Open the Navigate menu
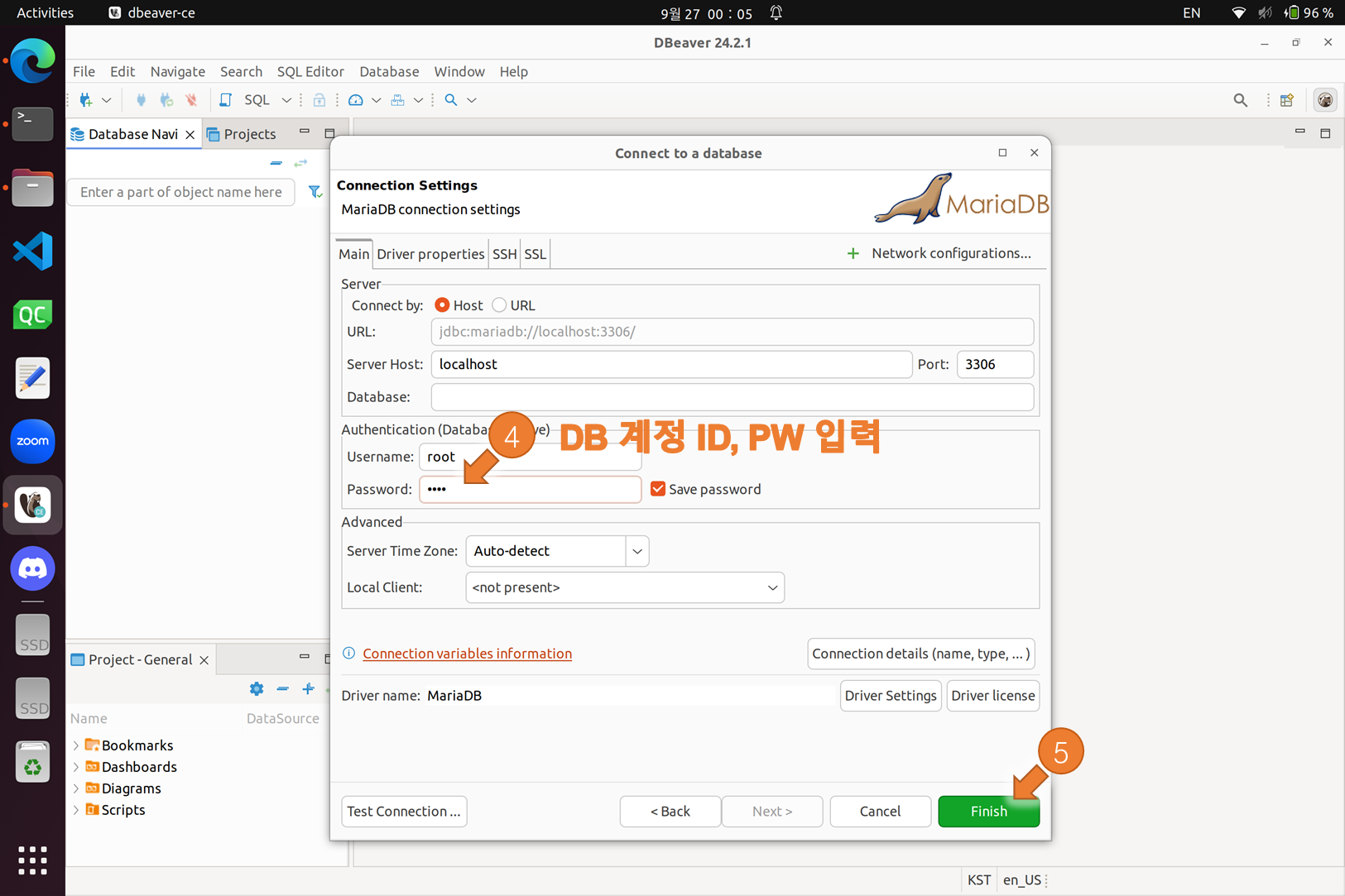 click(x=177, y=71)
